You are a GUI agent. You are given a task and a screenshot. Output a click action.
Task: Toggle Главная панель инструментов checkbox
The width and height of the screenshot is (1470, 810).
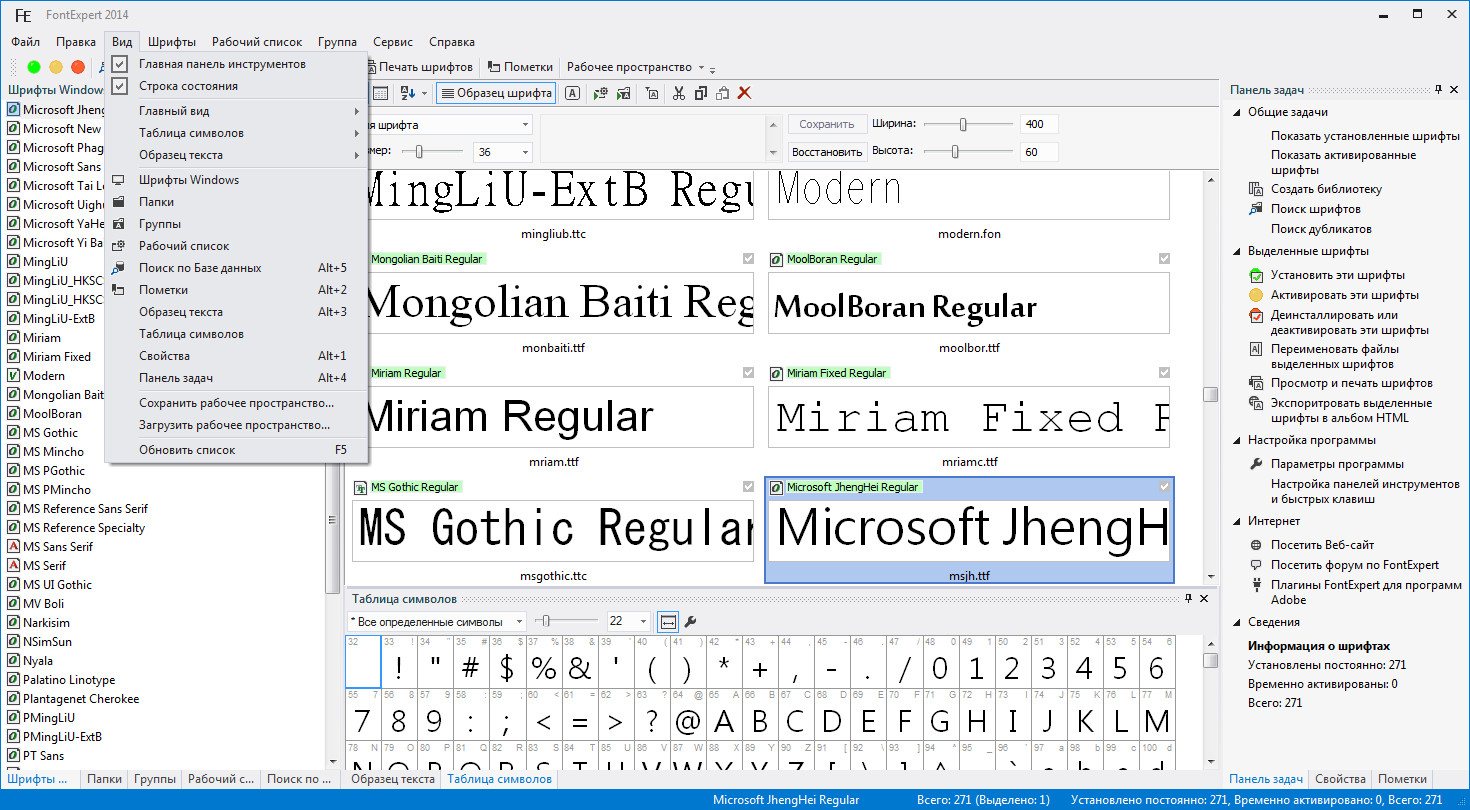120,64
